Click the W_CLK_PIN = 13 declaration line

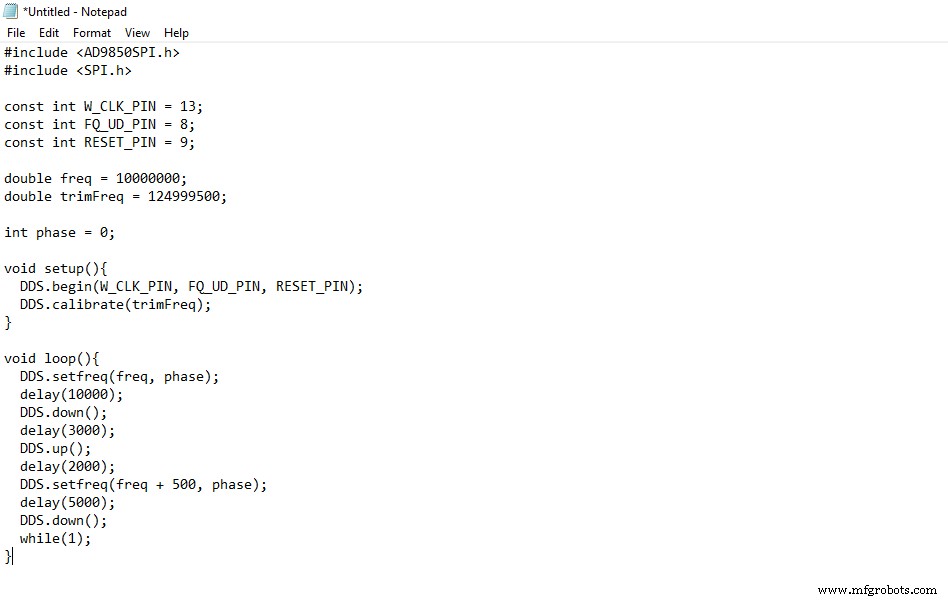point(104,106)
